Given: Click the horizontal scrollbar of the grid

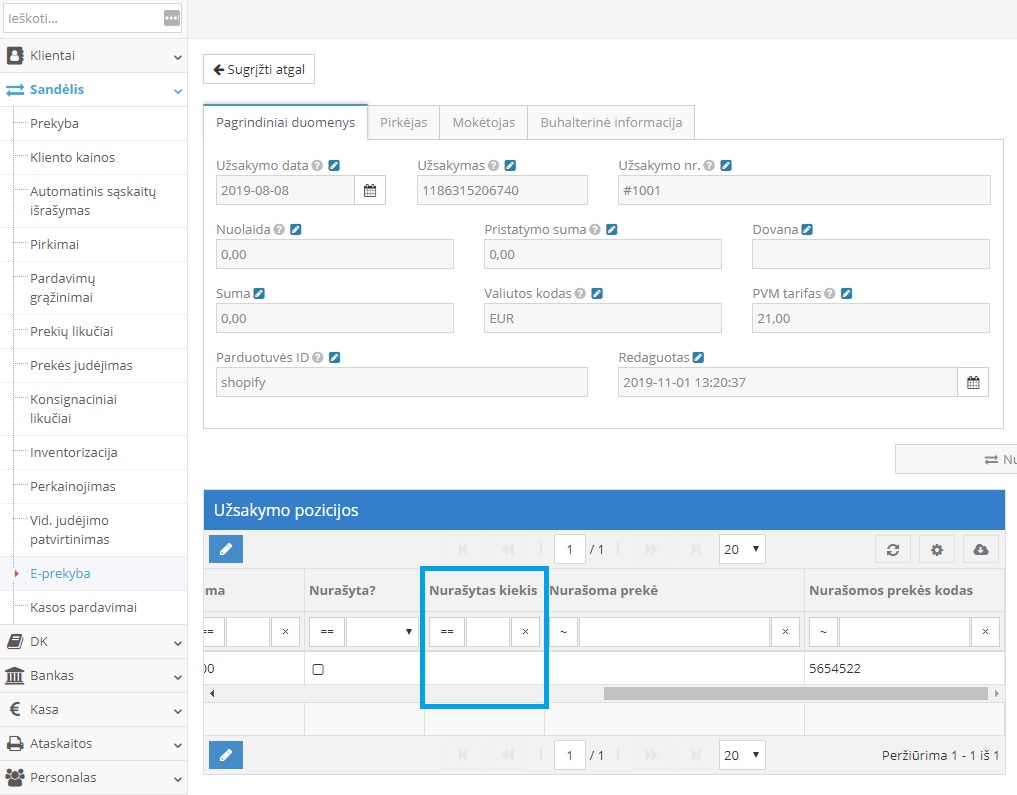Looking at the screenshot, I should (x=795, y=693).
